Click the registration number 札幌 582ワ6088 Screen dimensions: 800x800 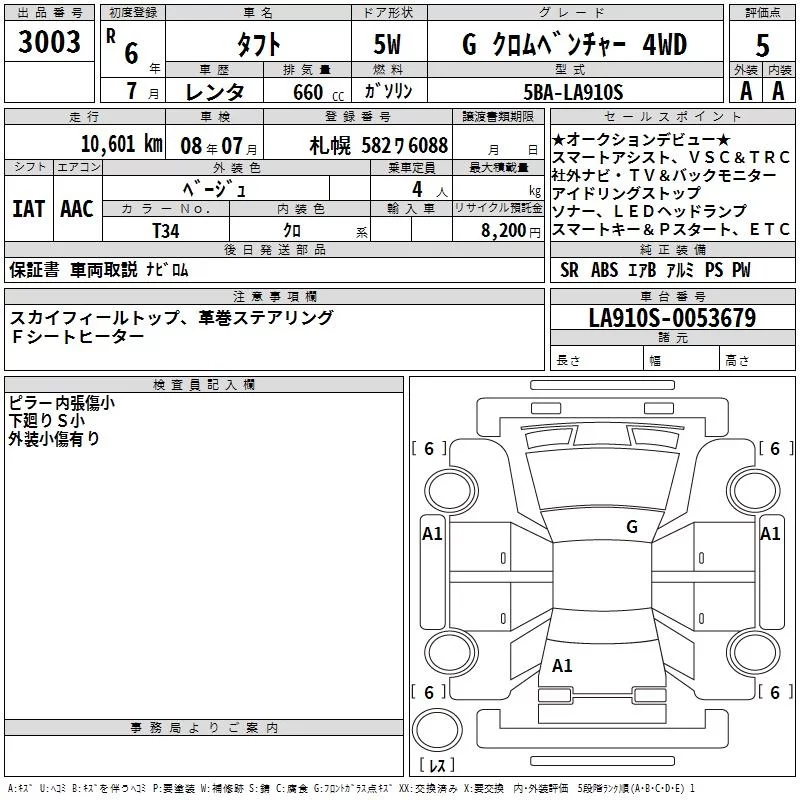378,144
